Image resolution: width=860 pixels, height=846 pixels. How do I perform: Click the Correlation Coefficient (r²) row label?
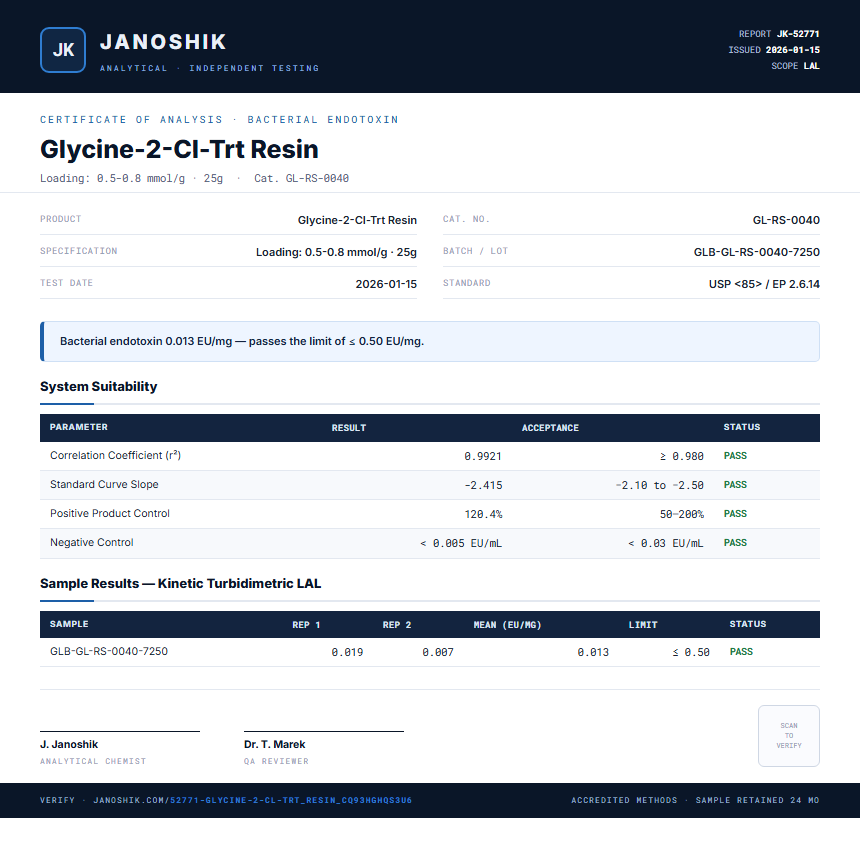click(115, 455)
